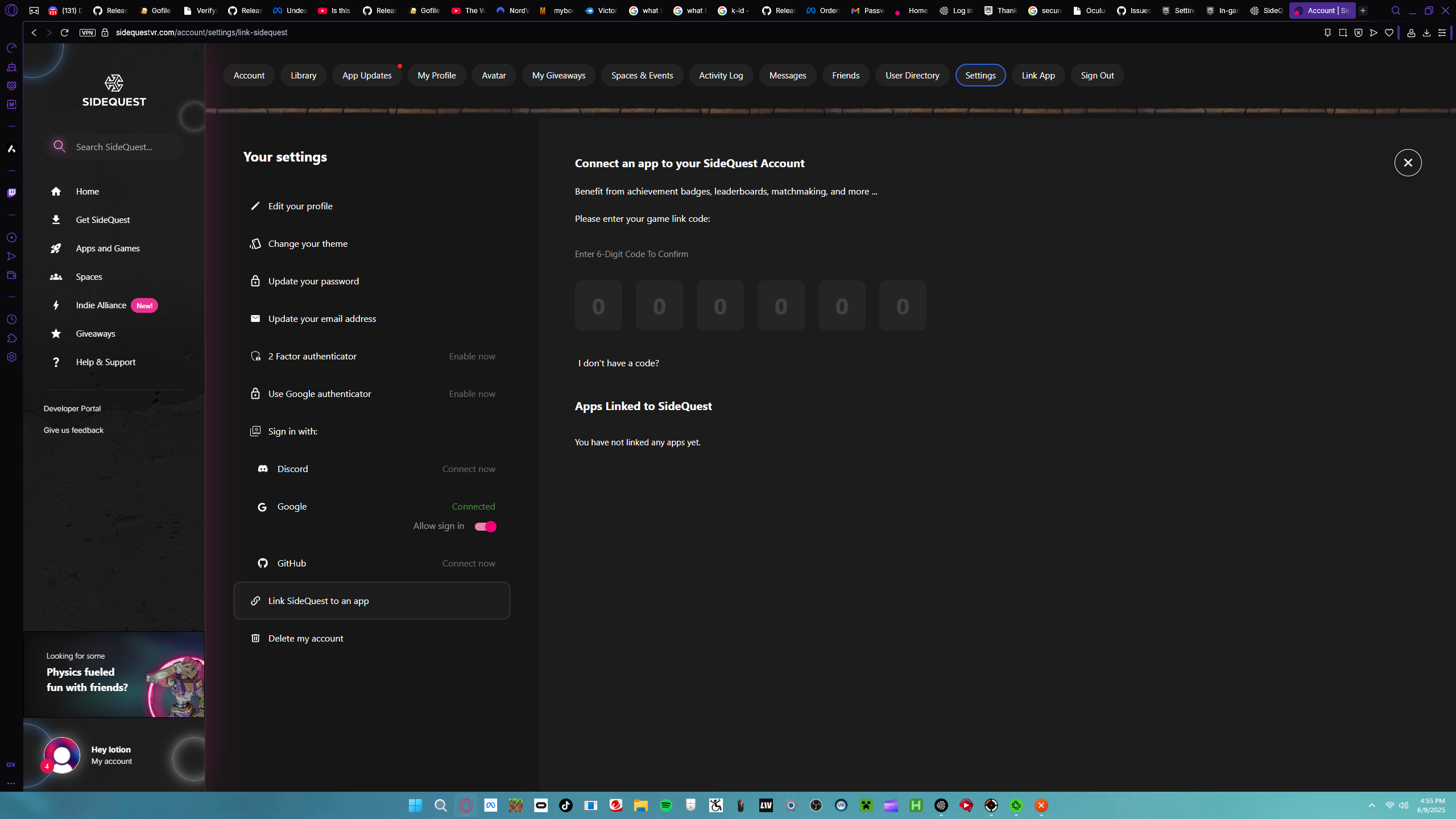Click the first digit box of link code
This screenshot has height=819, width=1456.
(x=598, y=305)
